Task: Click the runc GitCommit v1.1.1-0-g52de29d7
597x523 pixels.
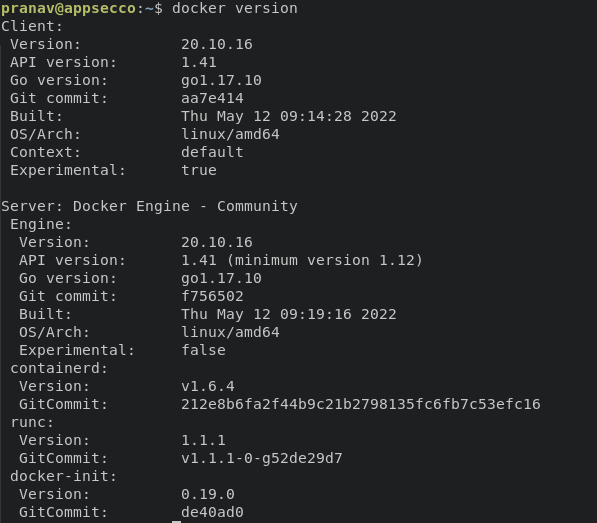Action: (262, 458)
